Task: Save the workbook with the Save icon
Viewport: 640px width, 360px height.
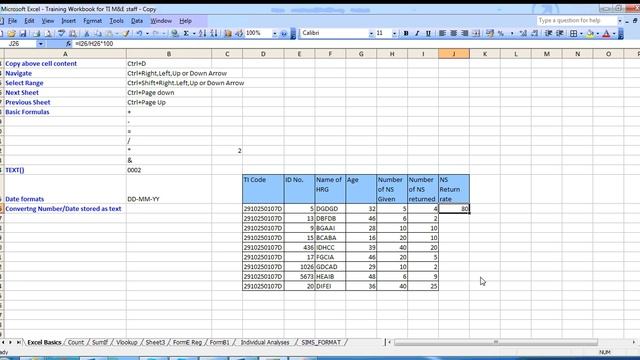Action: (x=23, y=33)
